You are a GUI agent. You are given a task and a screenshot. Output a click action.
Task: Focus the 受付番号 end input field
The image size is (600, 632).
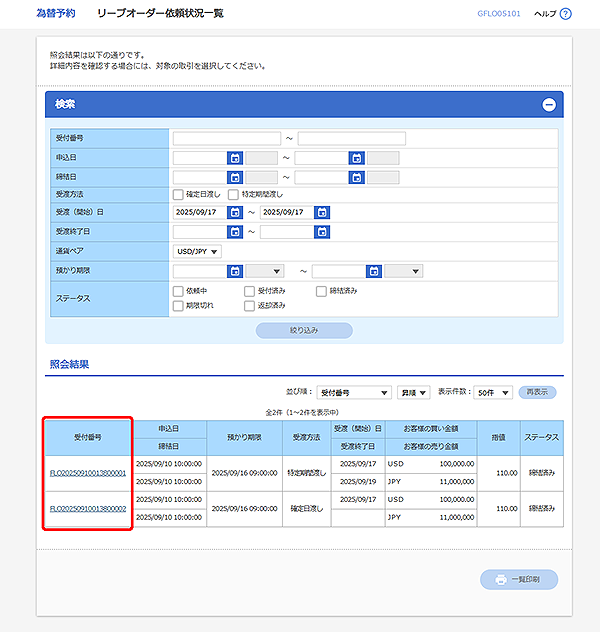352,139
